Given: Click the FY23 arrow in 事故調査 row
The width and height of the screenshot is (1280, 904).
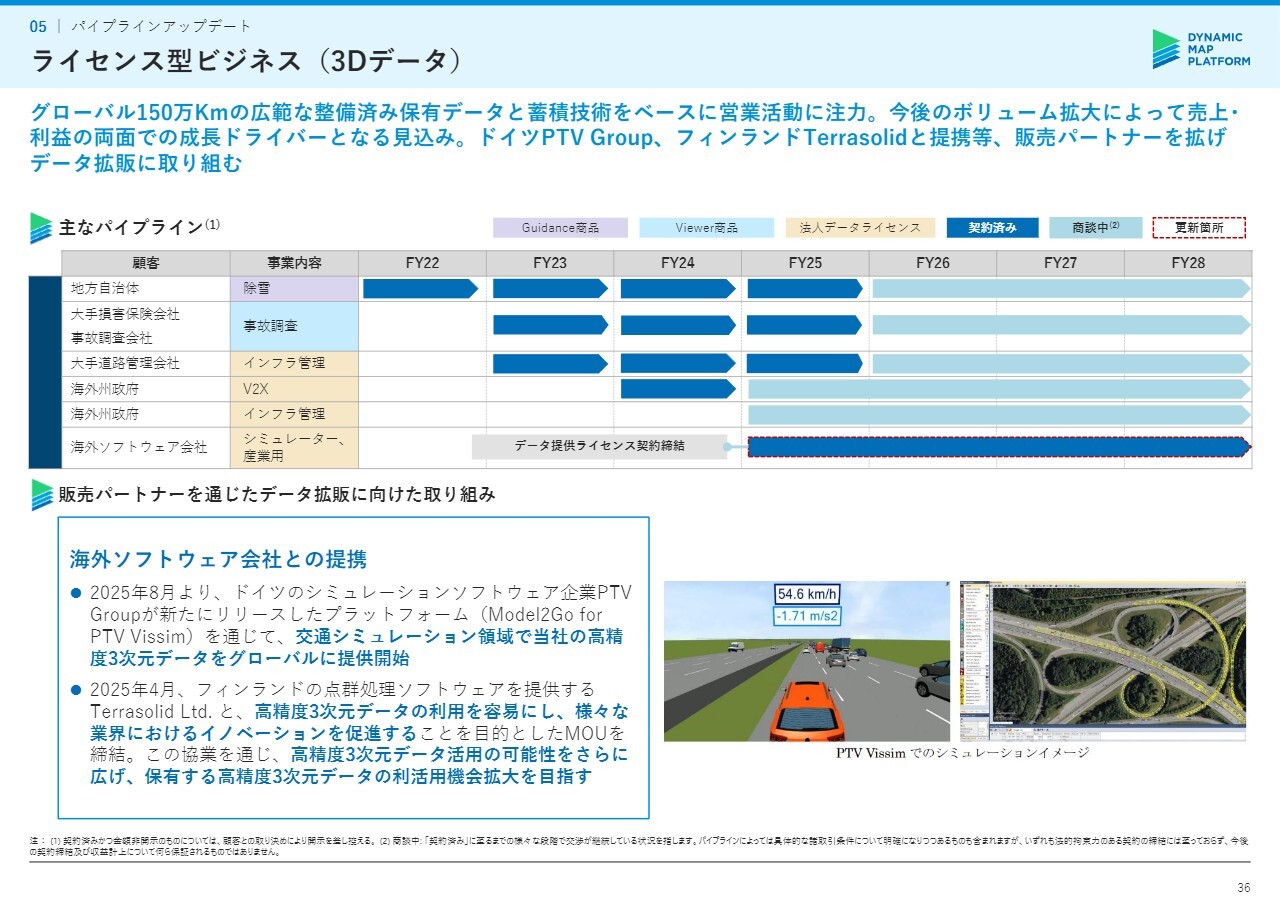Looking at the screenshot, I should (x=550, y=325).
